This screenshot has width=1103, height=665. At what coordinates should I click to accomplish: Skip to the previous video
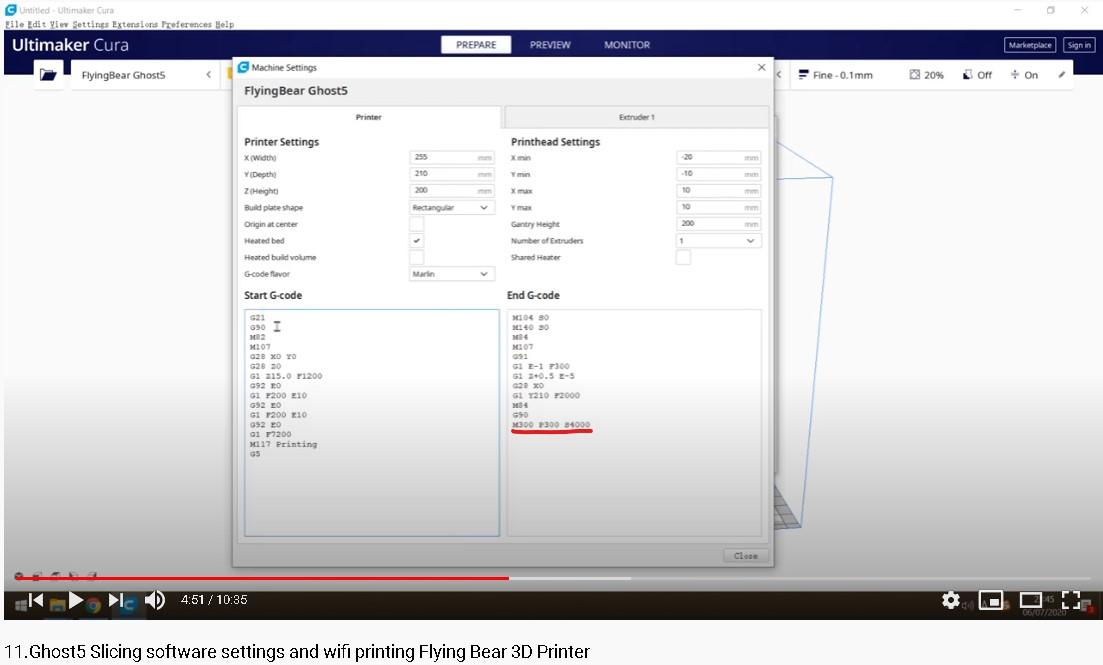pos(36,600)
